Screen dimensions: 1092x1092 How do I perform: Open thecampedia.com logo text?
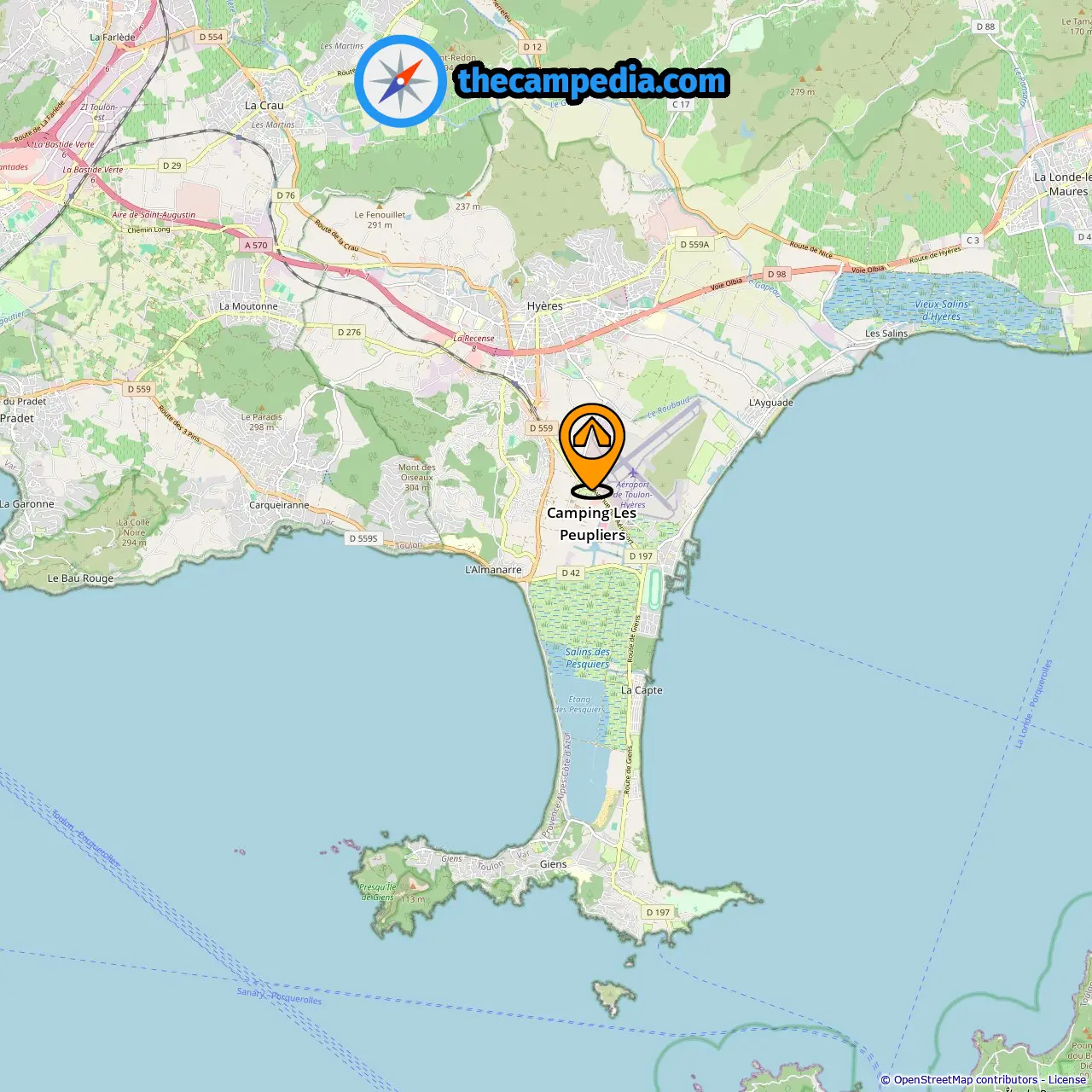(592, 81)
